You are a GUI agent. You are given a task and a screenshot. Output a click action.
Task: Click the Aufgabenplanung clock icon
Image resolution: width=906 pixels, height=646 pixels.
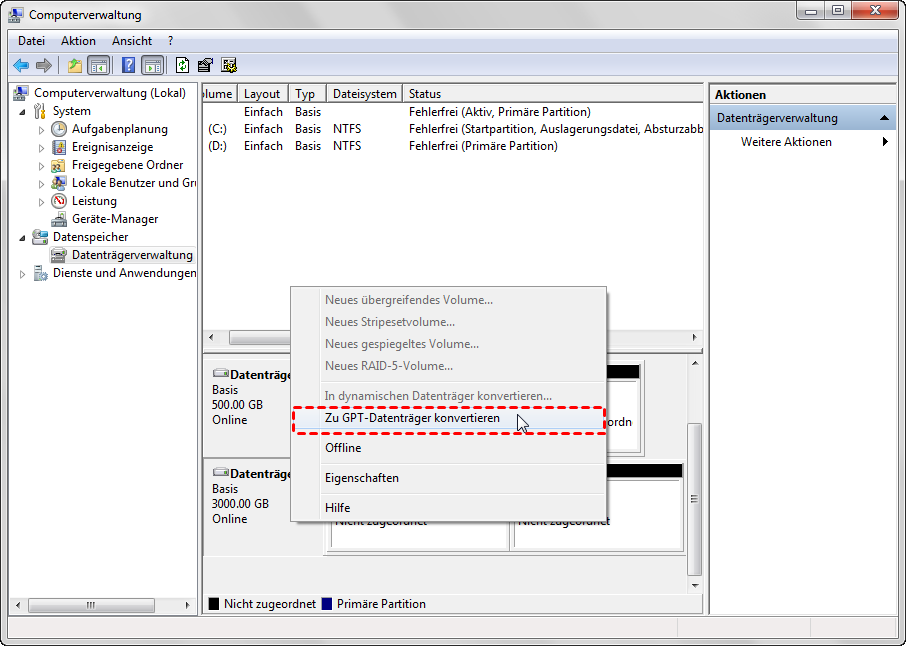[59, 129]
